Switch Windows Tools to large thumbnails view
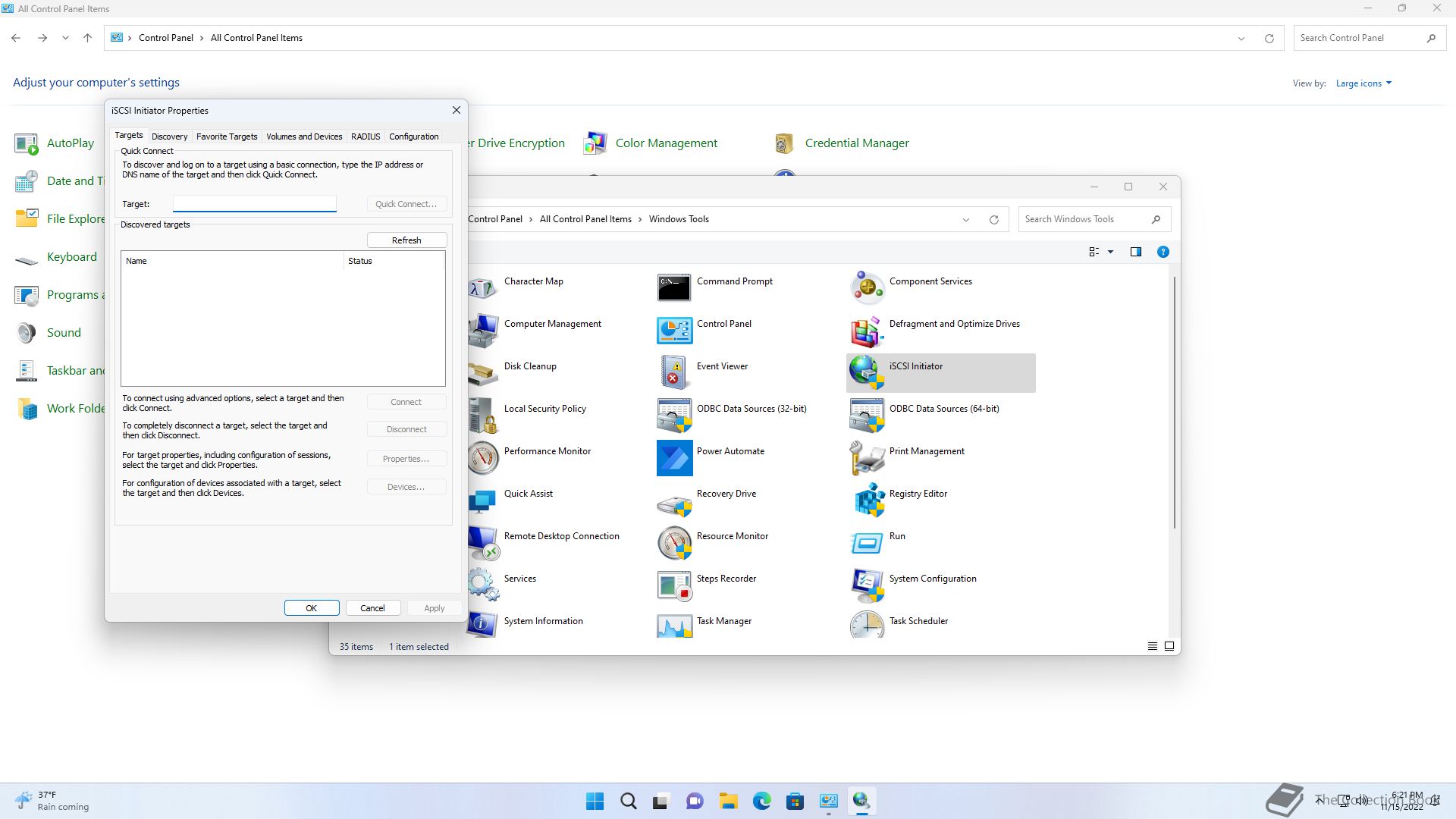This screenshot has width=1456, height=819. [x=1169, y=646]
